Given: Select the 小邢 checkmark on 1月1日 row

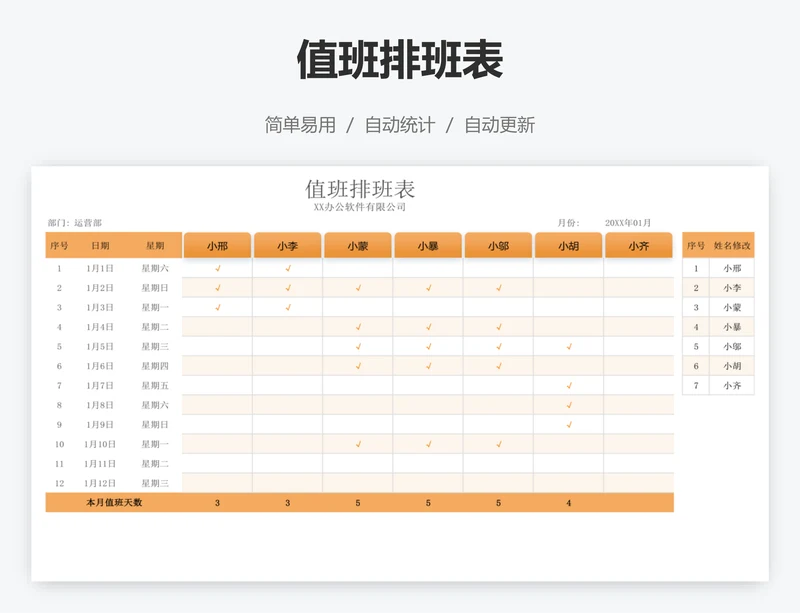Looking at the screenshot, I should [218, 268].
